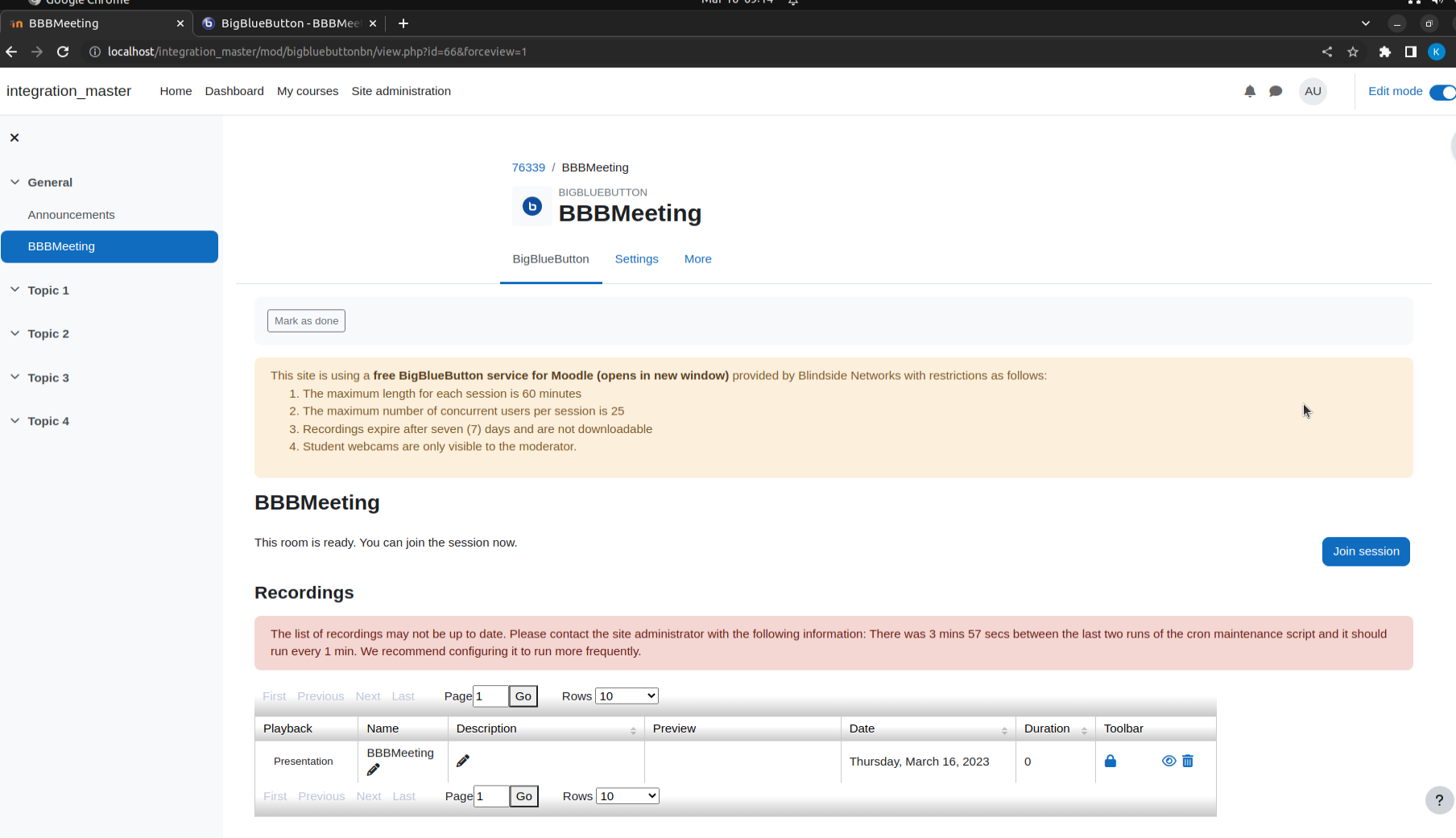1456x838 pixels.
Task: Toggle Edit mode switch
Action: [1442, 92]
